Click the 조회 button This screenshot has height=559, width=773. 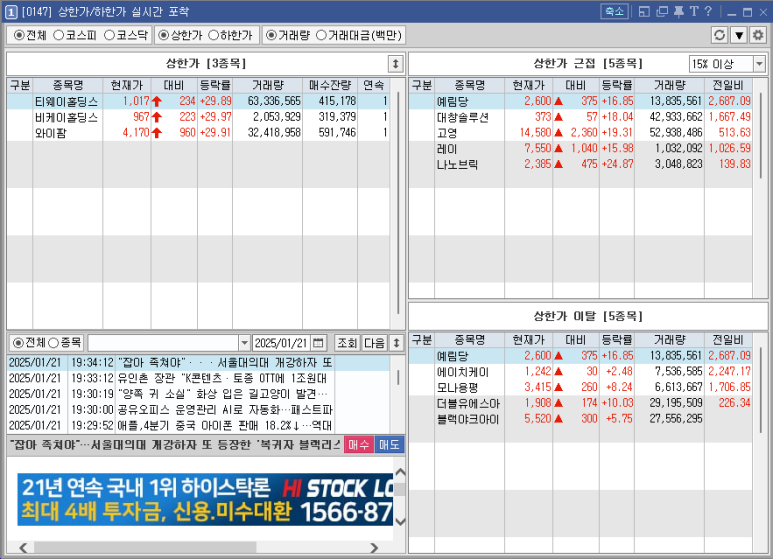tap(347, 343)
